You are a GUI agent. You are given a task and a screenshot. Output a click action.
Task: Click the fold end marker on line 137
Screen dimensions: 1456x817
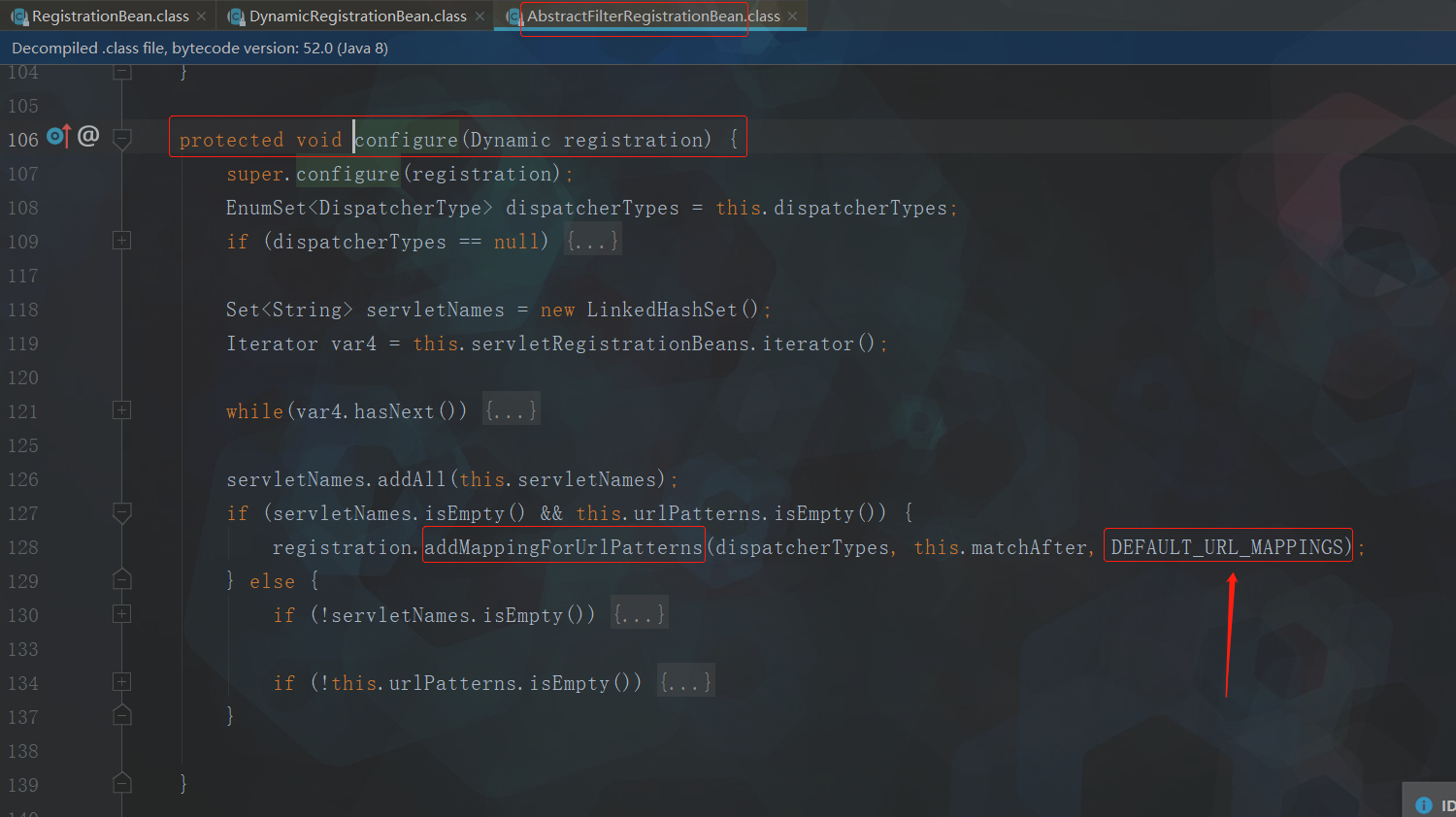(x=122, y=715)
